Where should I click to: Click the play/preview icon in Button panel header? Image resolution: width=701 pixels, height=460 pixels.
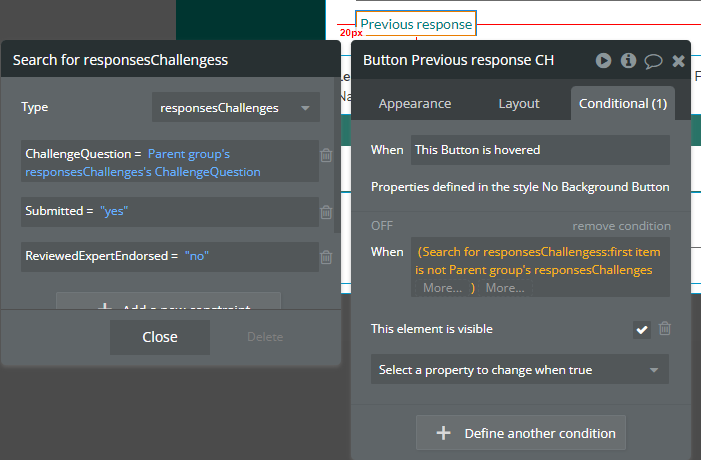(x=603, y=60)
